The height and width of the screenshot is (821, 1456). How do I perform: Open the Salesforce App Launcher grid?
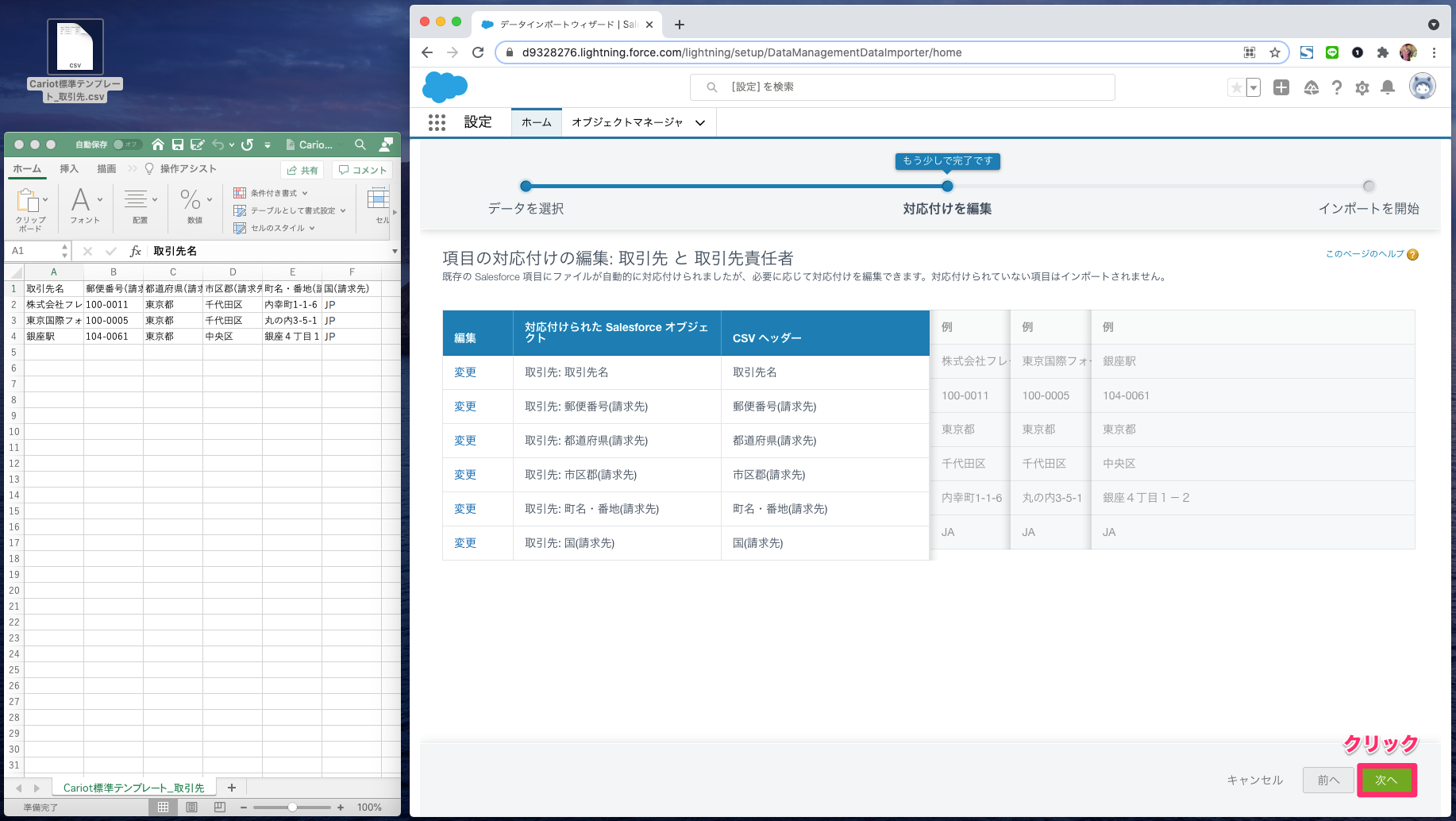(437, 122)
